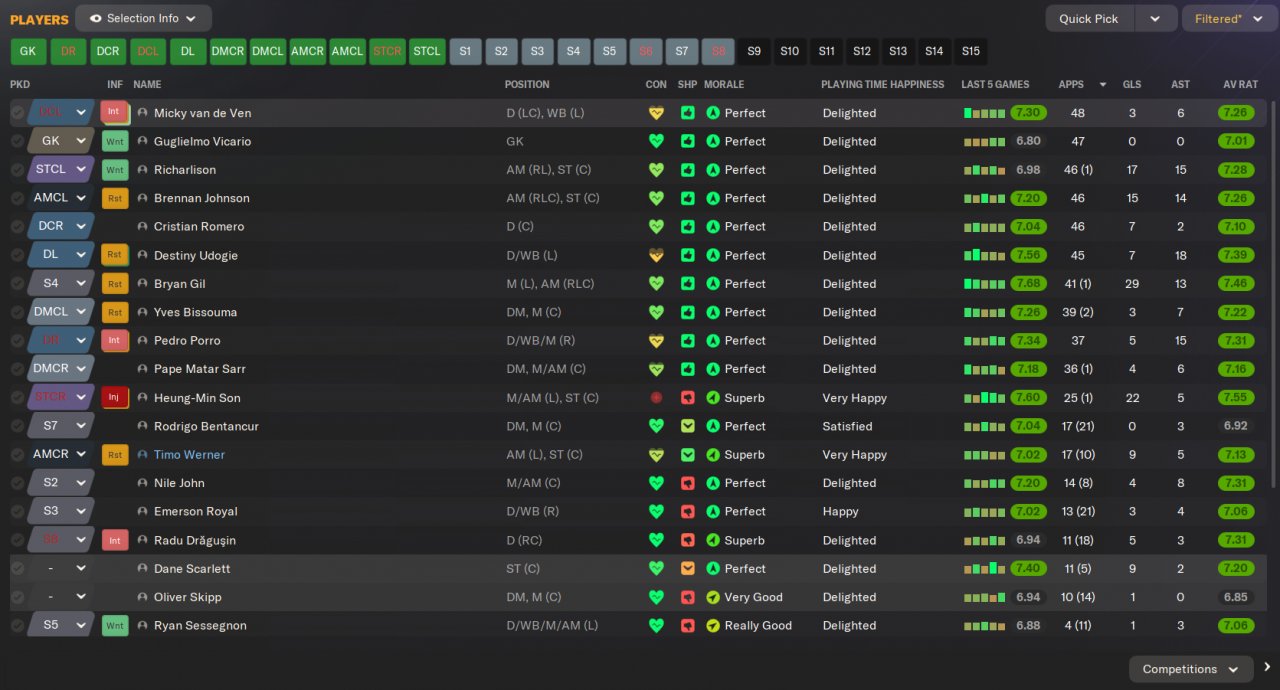This screenshot has height=690, width=1280.
Task: Sort the table by the NAME column
Action: coord(147,84)
